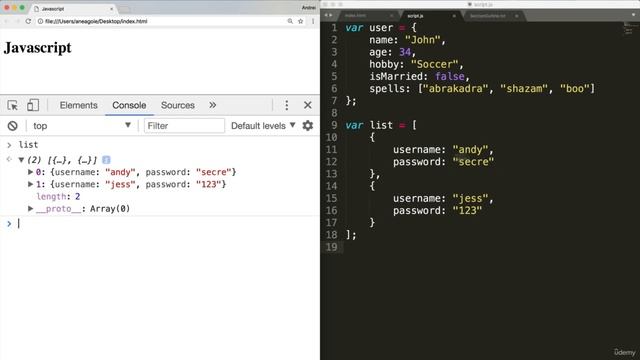Click the 'list' command in console
The image size is (640, 360).
[x=28, y=145]
